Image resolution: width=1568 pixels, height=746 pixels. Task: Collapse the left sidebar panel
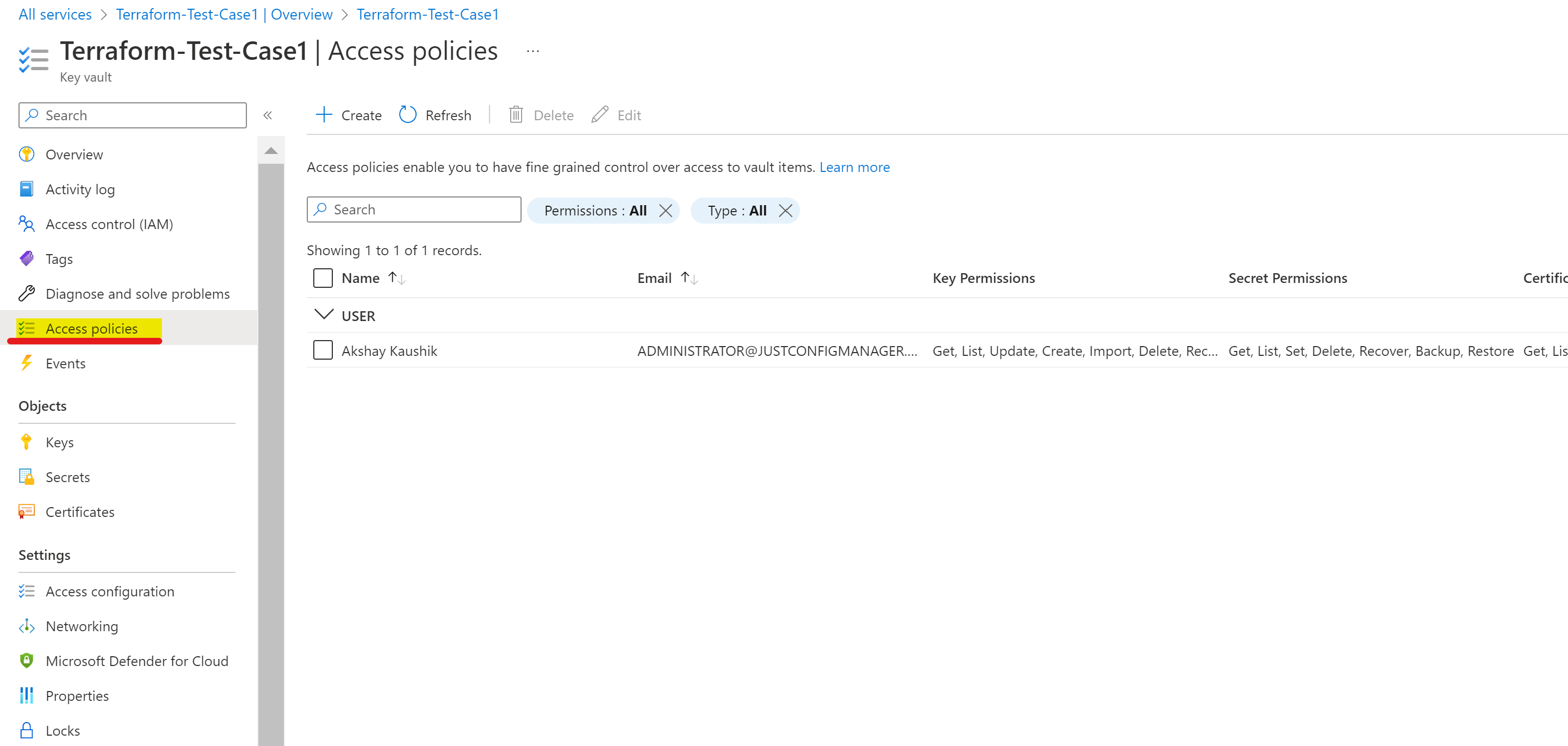pos(267,115)
